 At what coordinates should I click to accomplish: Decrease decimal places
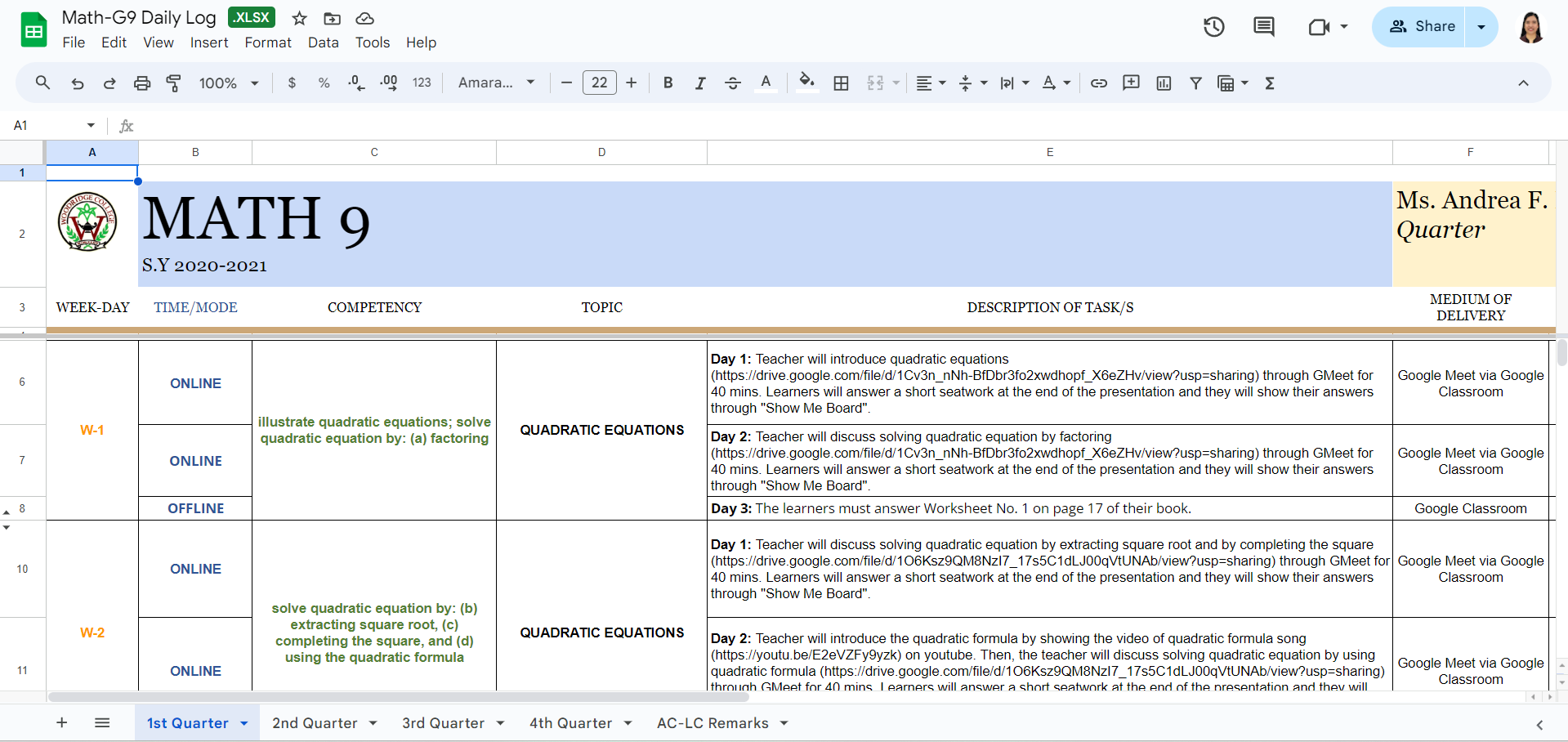click(x=356, y=83)
